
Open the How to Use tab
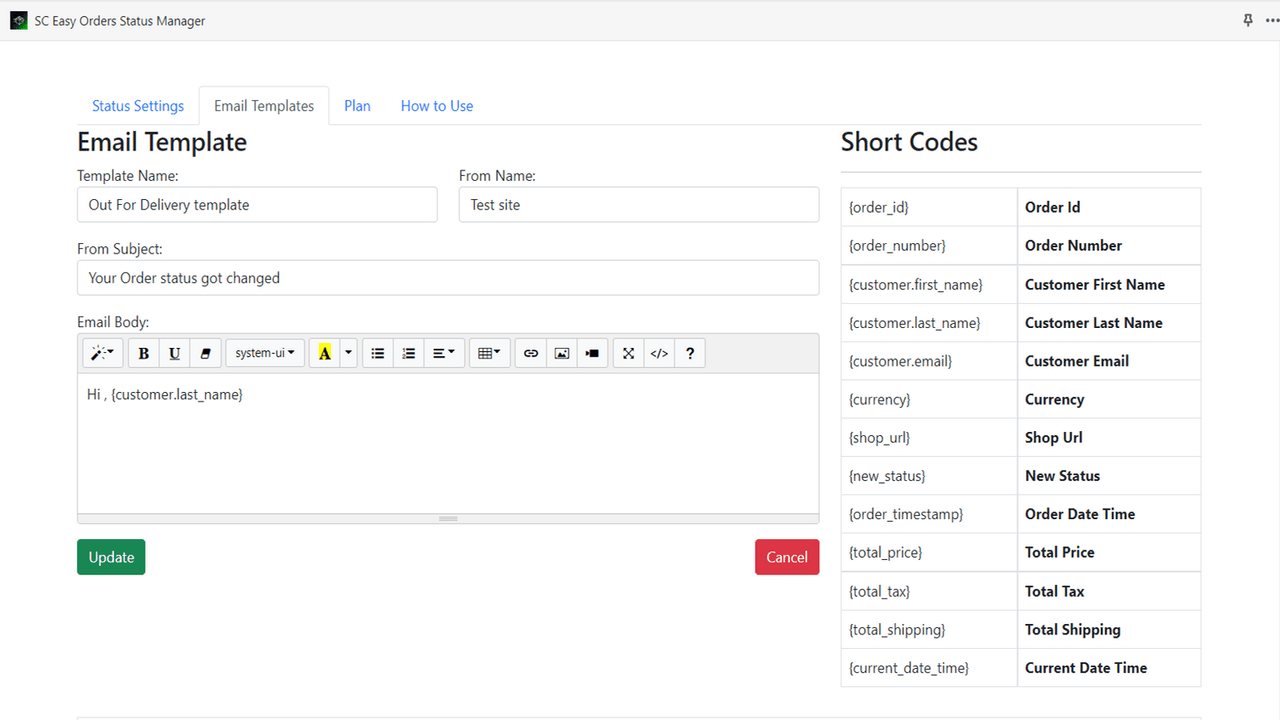[436, 105]
